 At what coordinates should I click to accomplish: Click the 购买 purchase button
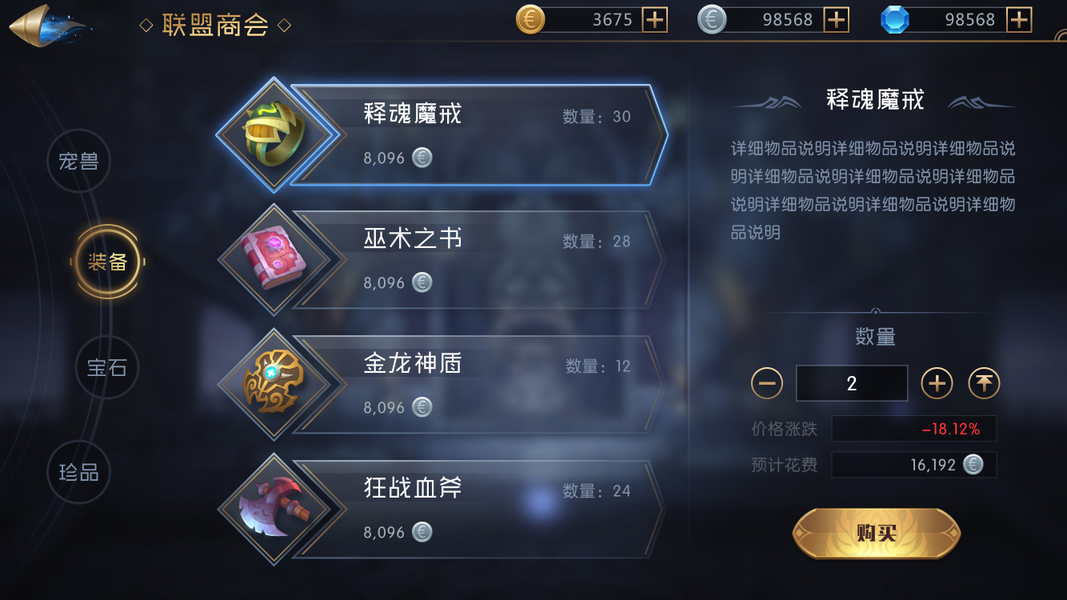click(x=876, y=533)
